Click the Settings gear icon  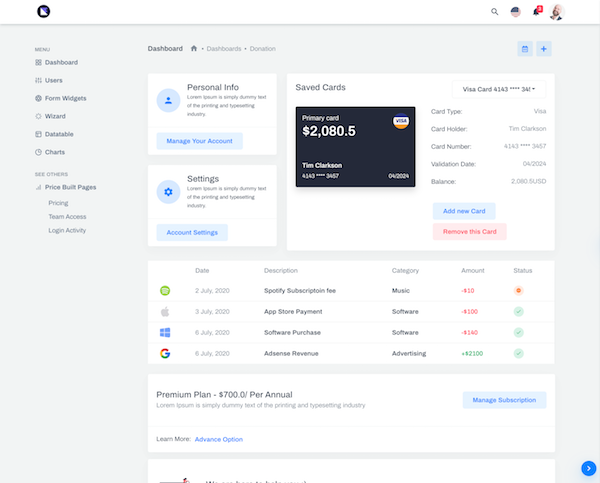pos(168,192)
